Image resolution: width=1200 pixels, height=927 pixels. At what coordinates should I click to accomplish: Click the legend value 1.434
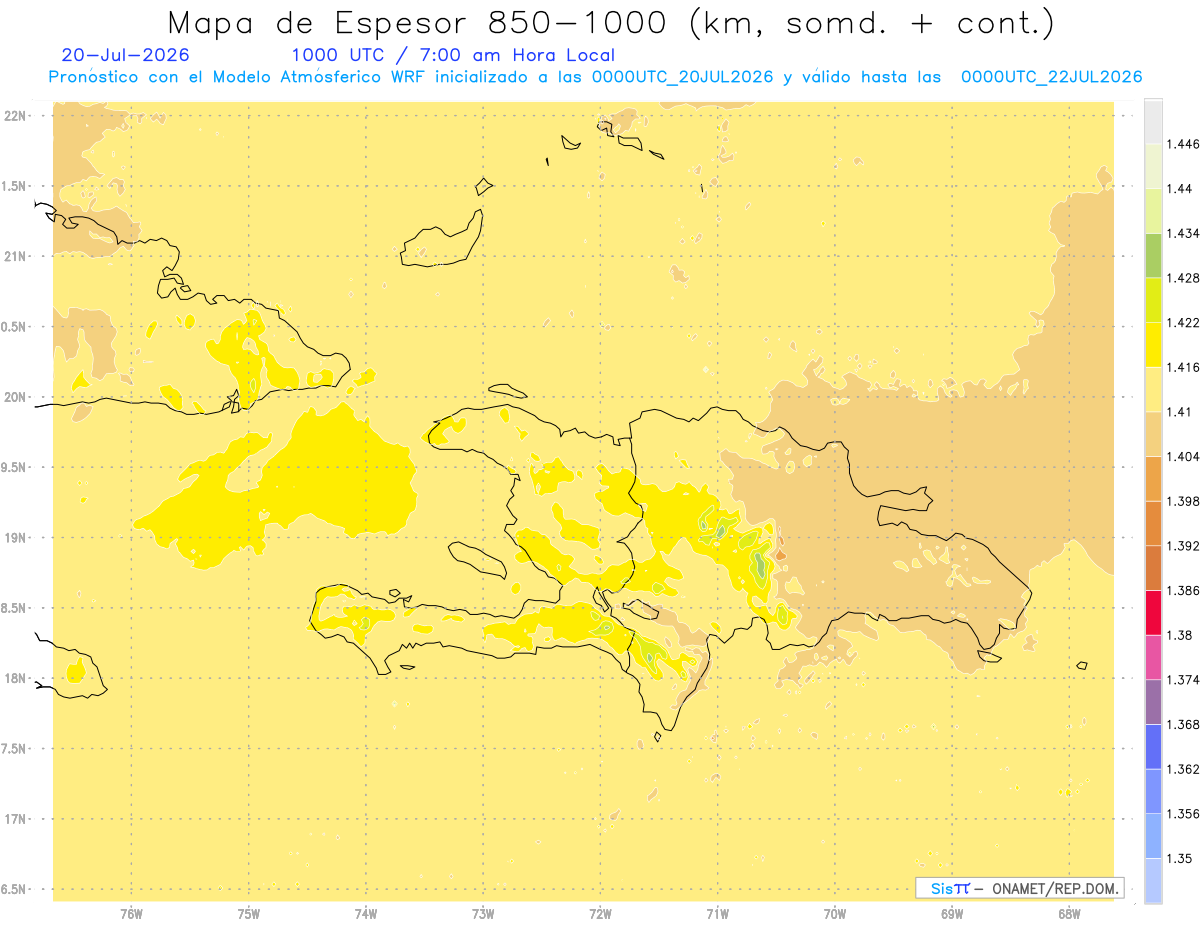[1183, 233]
